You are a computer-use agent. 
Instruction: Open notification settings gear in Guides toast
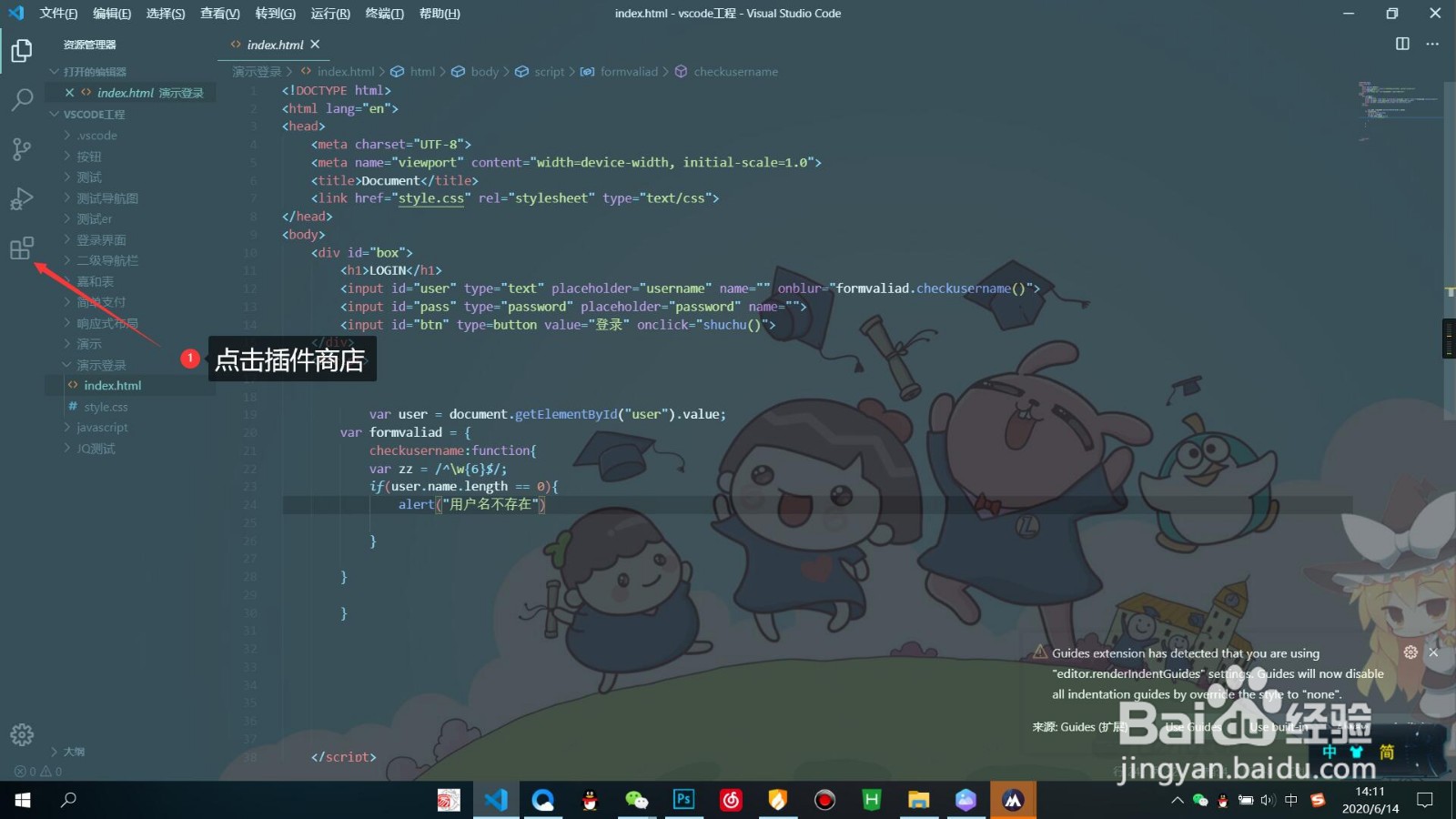coord(1410,652)
